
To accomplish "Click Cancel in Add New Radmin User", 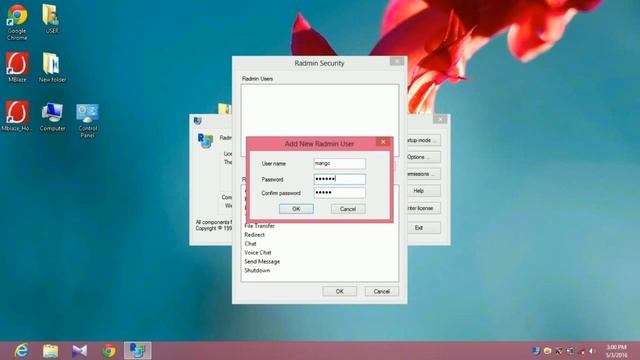I will (x=348, y=209).
